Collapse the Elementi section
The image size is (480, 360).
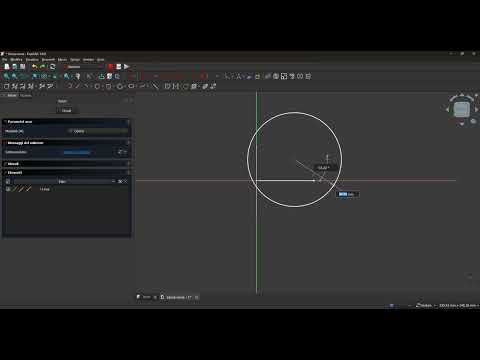coord(66,173)
